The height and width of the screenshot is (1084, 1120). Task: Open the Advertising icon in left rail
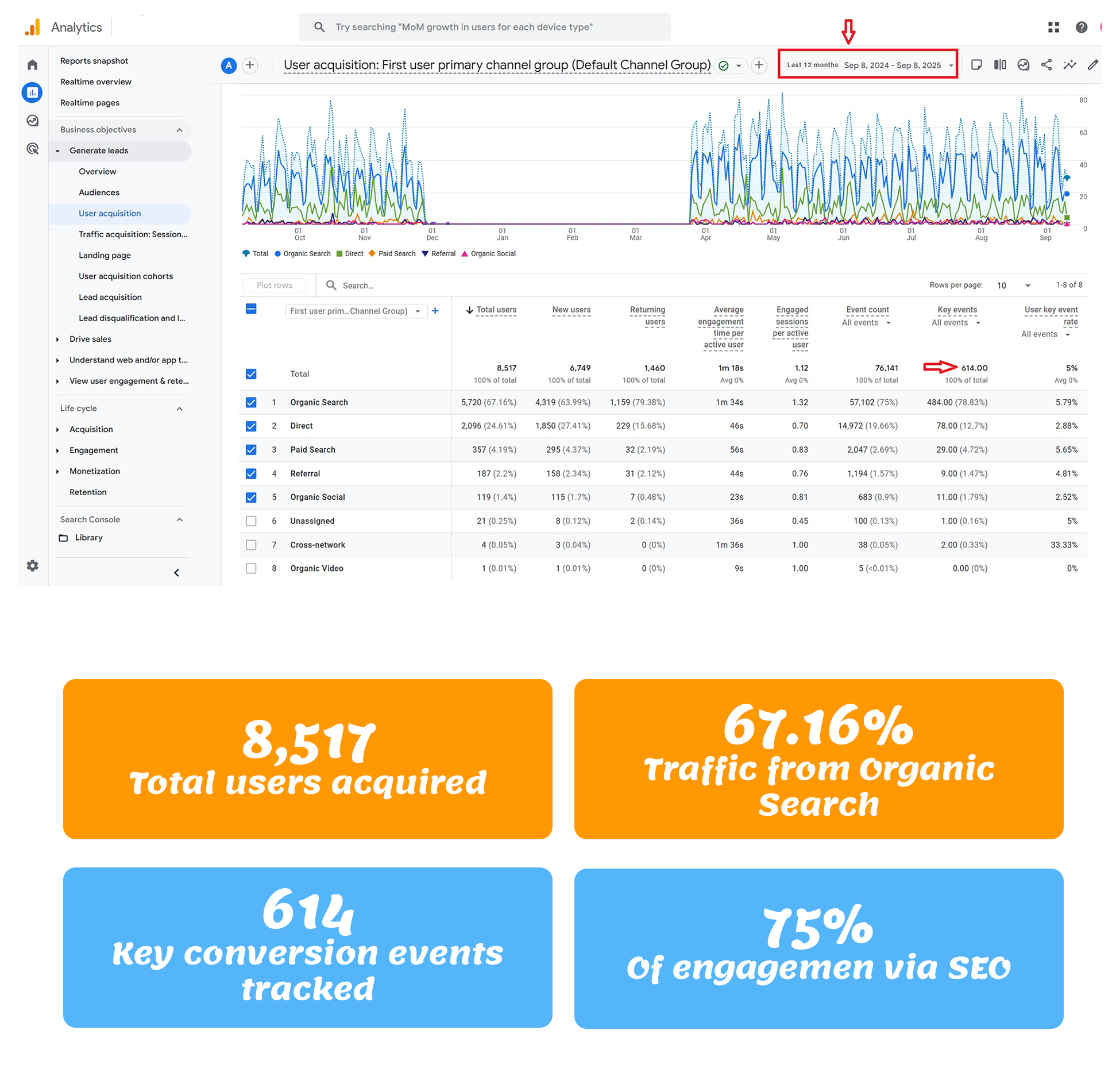pos(33,149)
